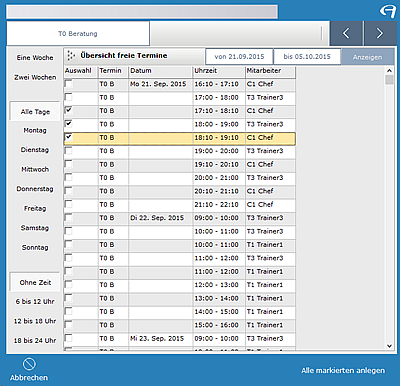This screenshot has height=386, width=400.
Task: Click the bis 05.10.2015 date field
Action: [x=307, y=57]
